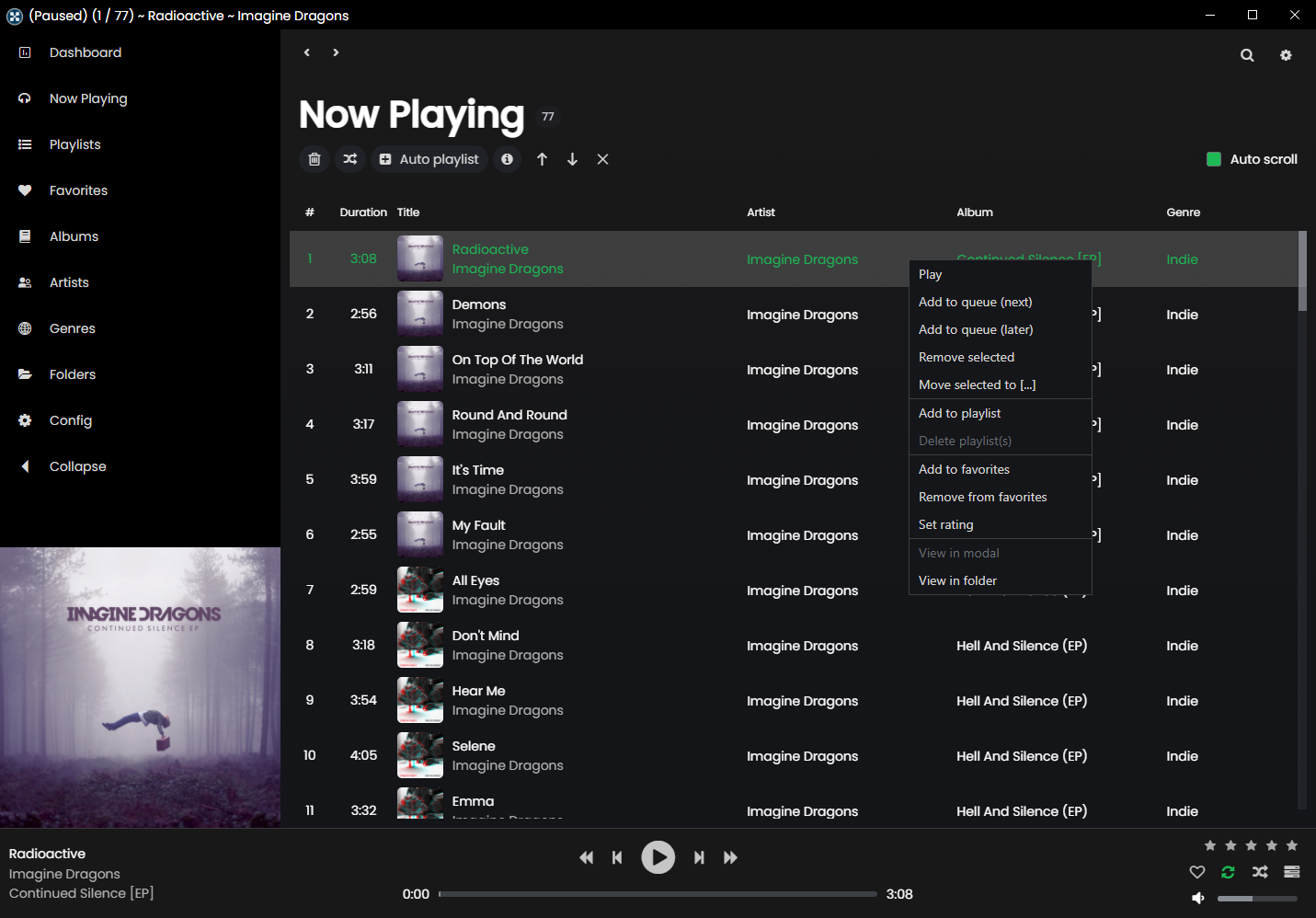1316x918 pixels.
Task: Open the Config page
Action: pyautogui.click(x=70, y=420)
